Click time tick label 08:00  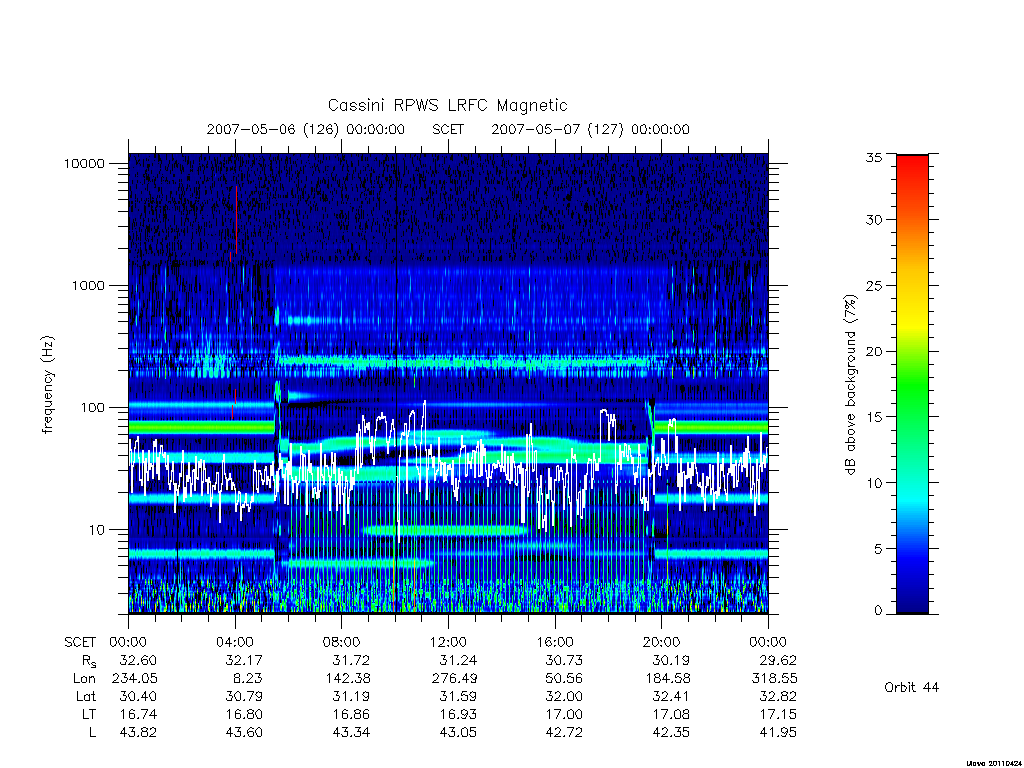(342, 643)
